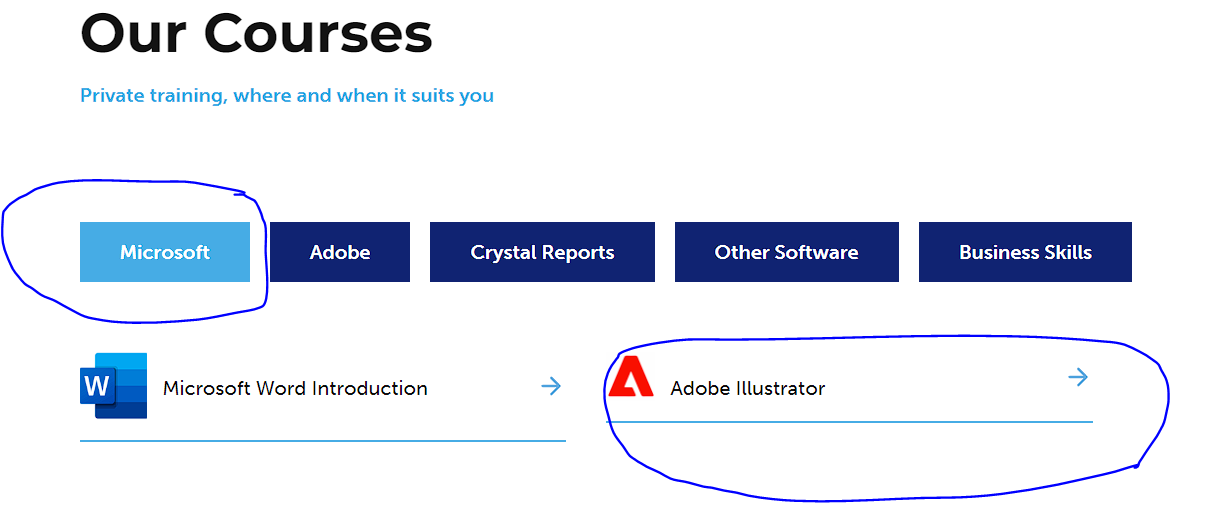Click the divider line under Adobe Illustrator
Screen dimensions: 1228x515
850,422
